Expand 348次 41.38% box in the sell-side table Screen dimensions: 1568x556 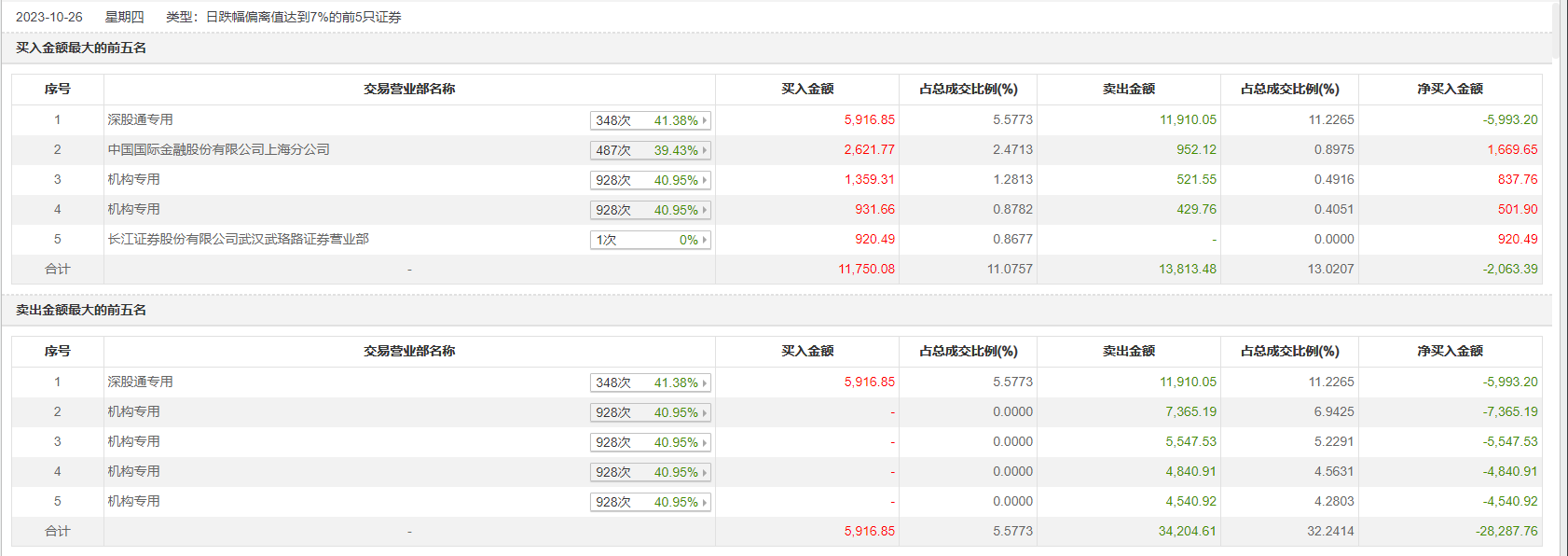(651, 382)
